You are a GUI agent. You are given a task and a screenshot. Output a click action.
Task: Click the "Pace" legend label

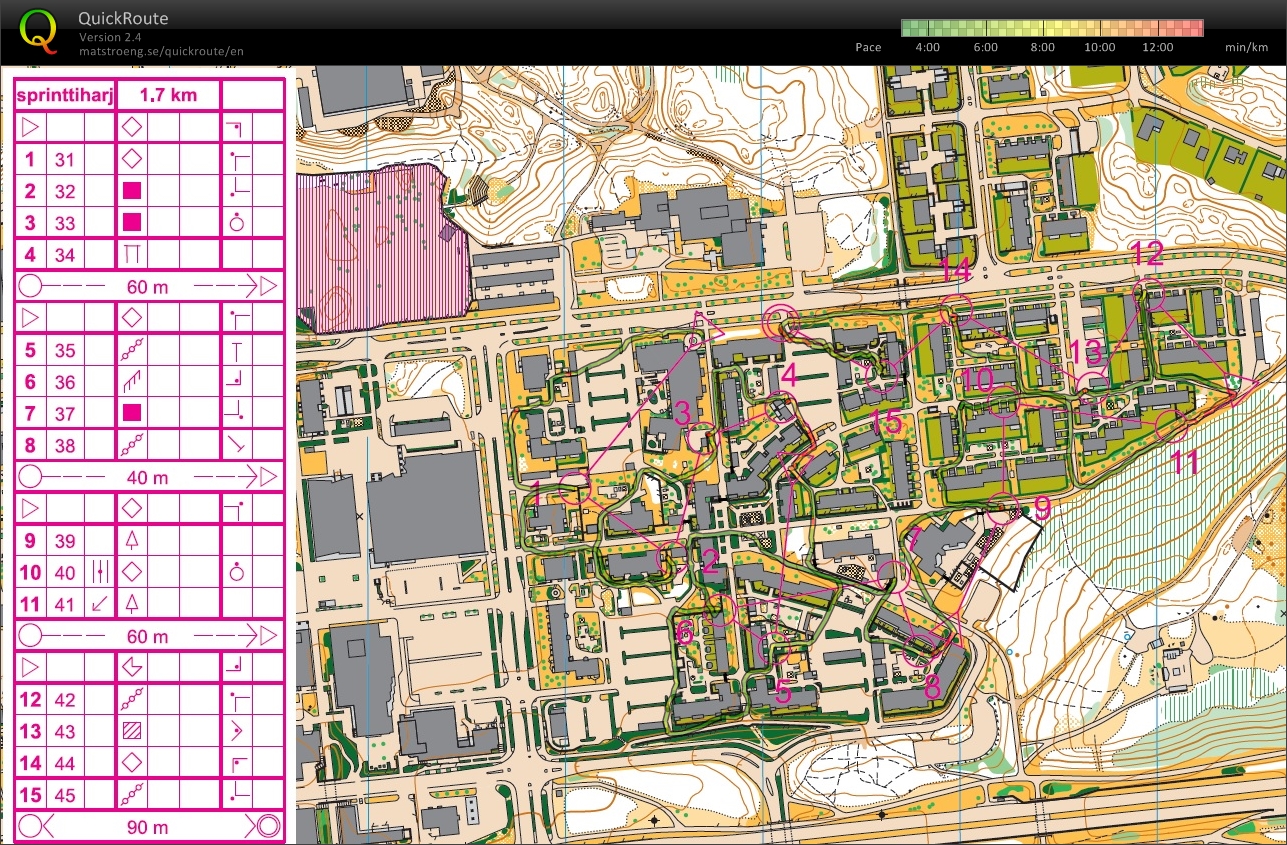[x=868, y=47]
